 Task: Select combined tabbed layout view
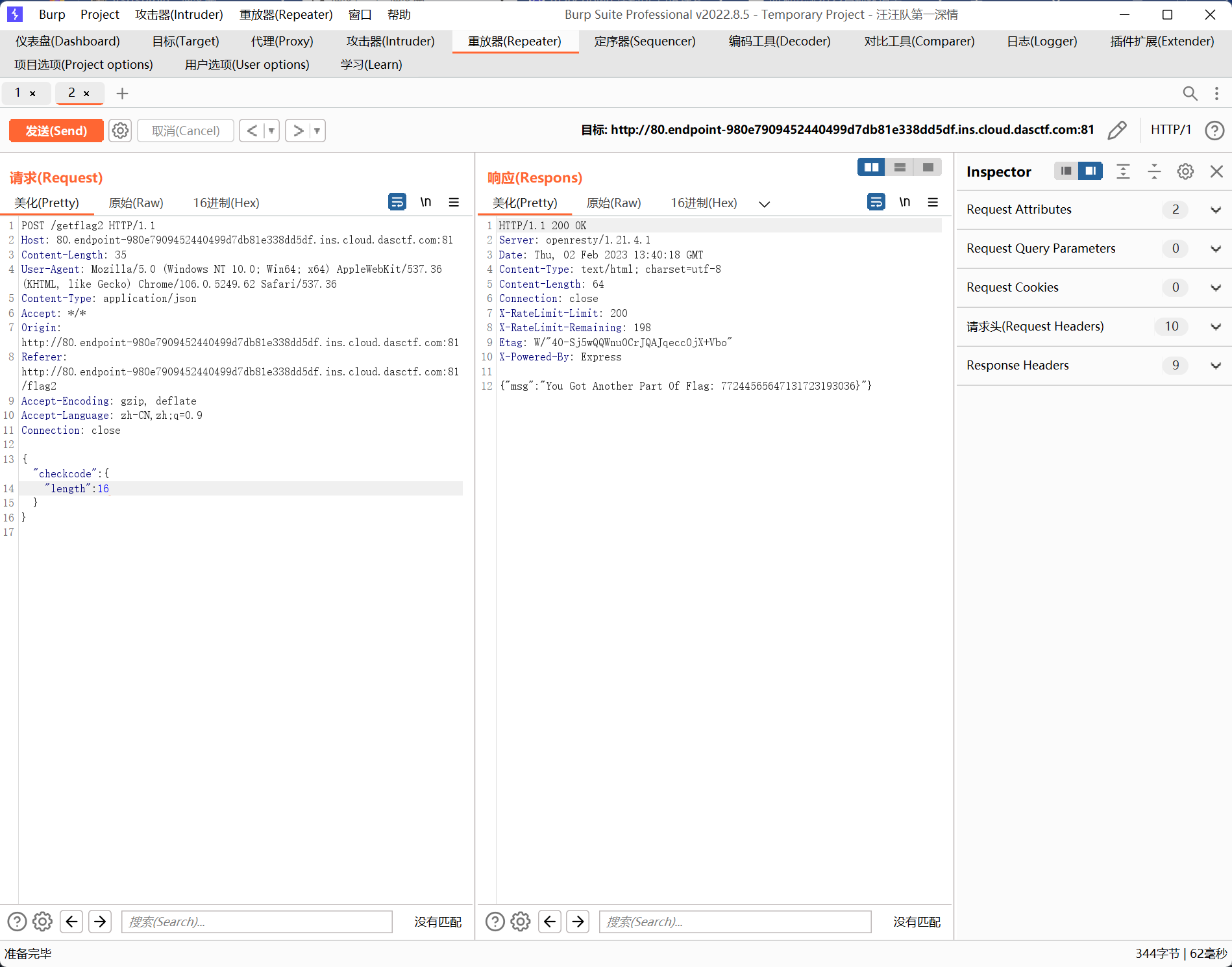tap(928, 168)
